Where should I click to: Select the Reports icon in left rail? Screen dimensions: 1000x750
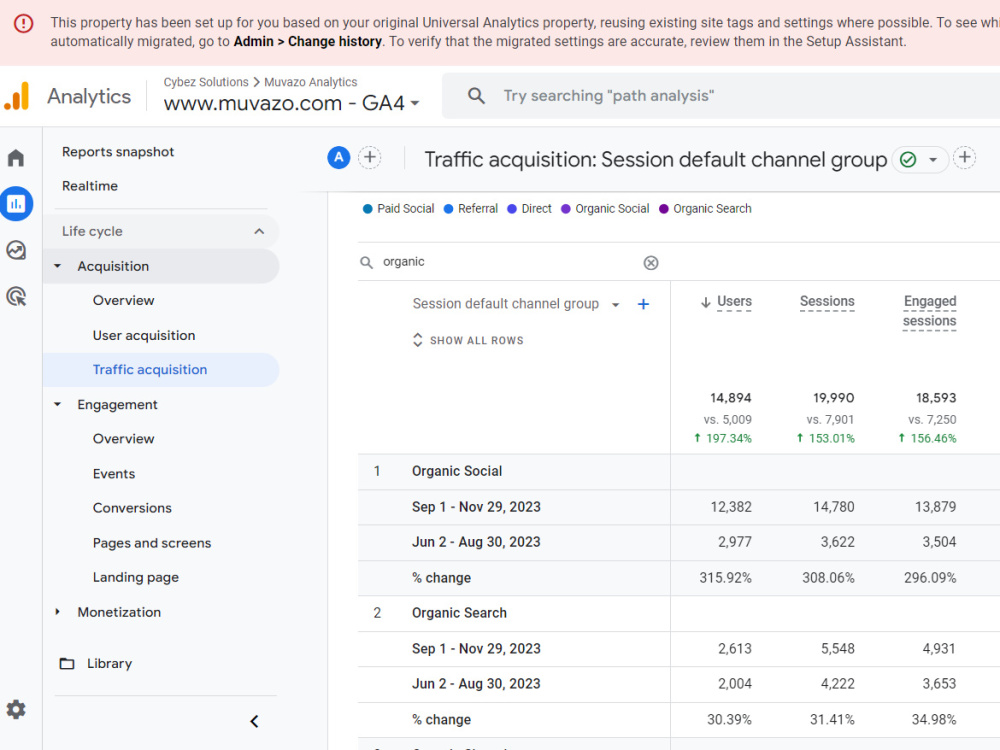tap(16, 204)
